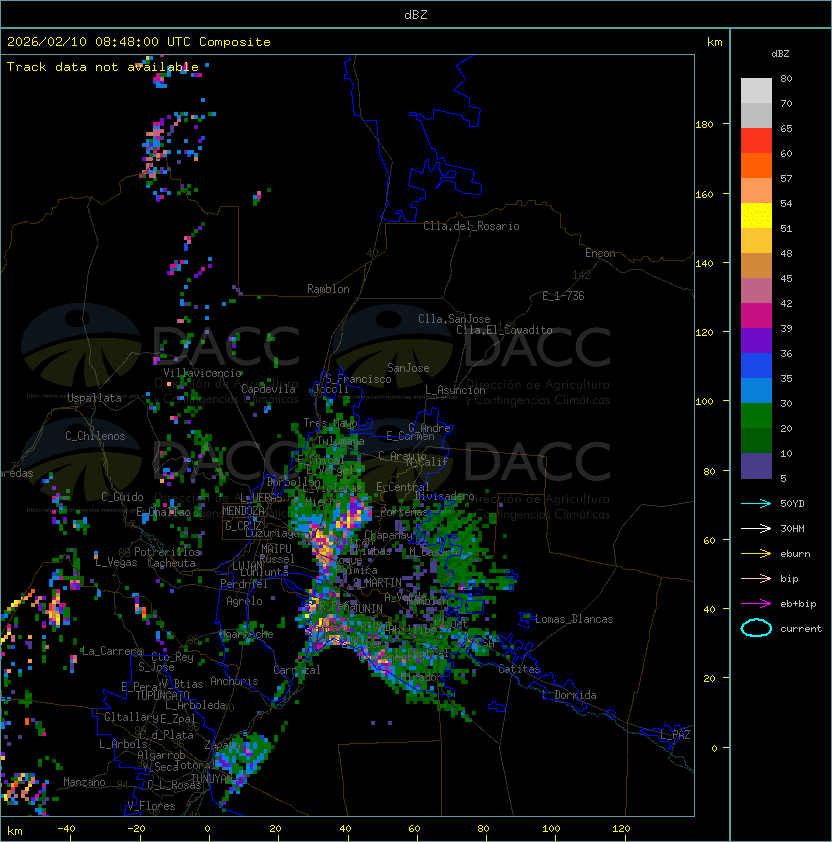Select the light gray 70-80 dBZ swatch
Screen dimensions: 832x842
point(756,91)
